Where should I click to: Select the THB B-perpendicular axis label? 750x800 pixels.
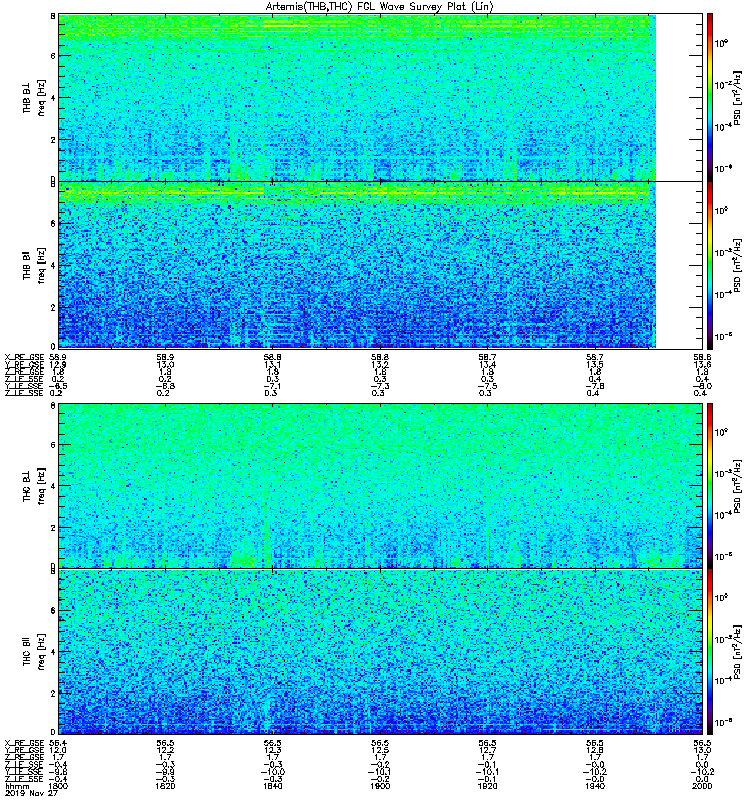point(27,97)
